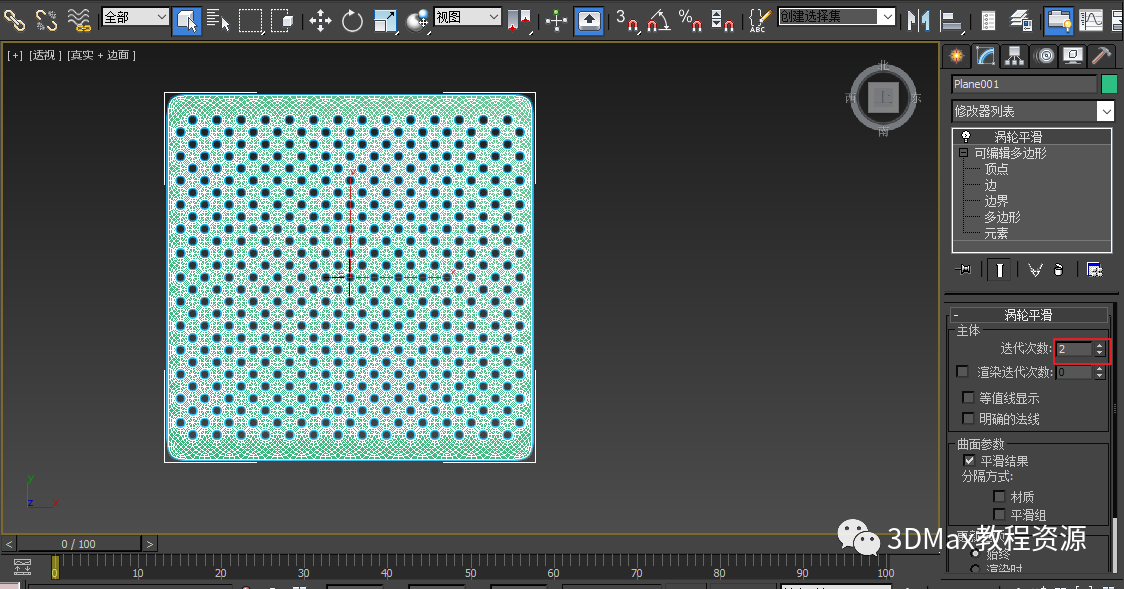This screenshot has height=589, width=1124.
Task: Switch to the Hierarchy panel tab
Action: pos(1014,56)
